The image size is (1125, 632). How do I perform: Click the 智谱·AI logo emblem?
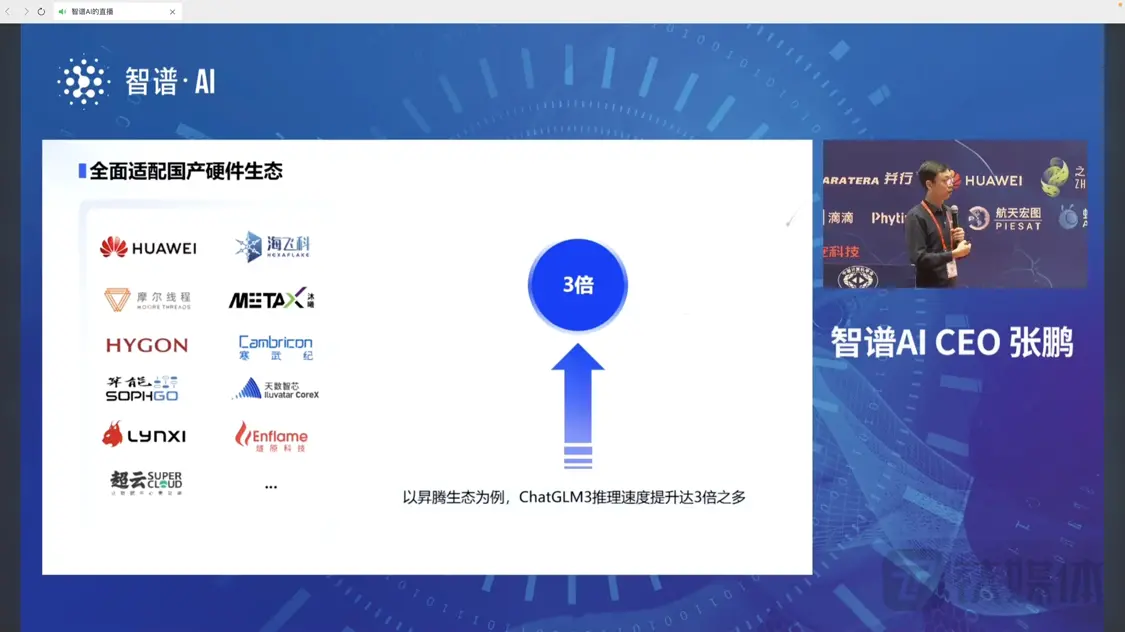(x=83, y=81)
